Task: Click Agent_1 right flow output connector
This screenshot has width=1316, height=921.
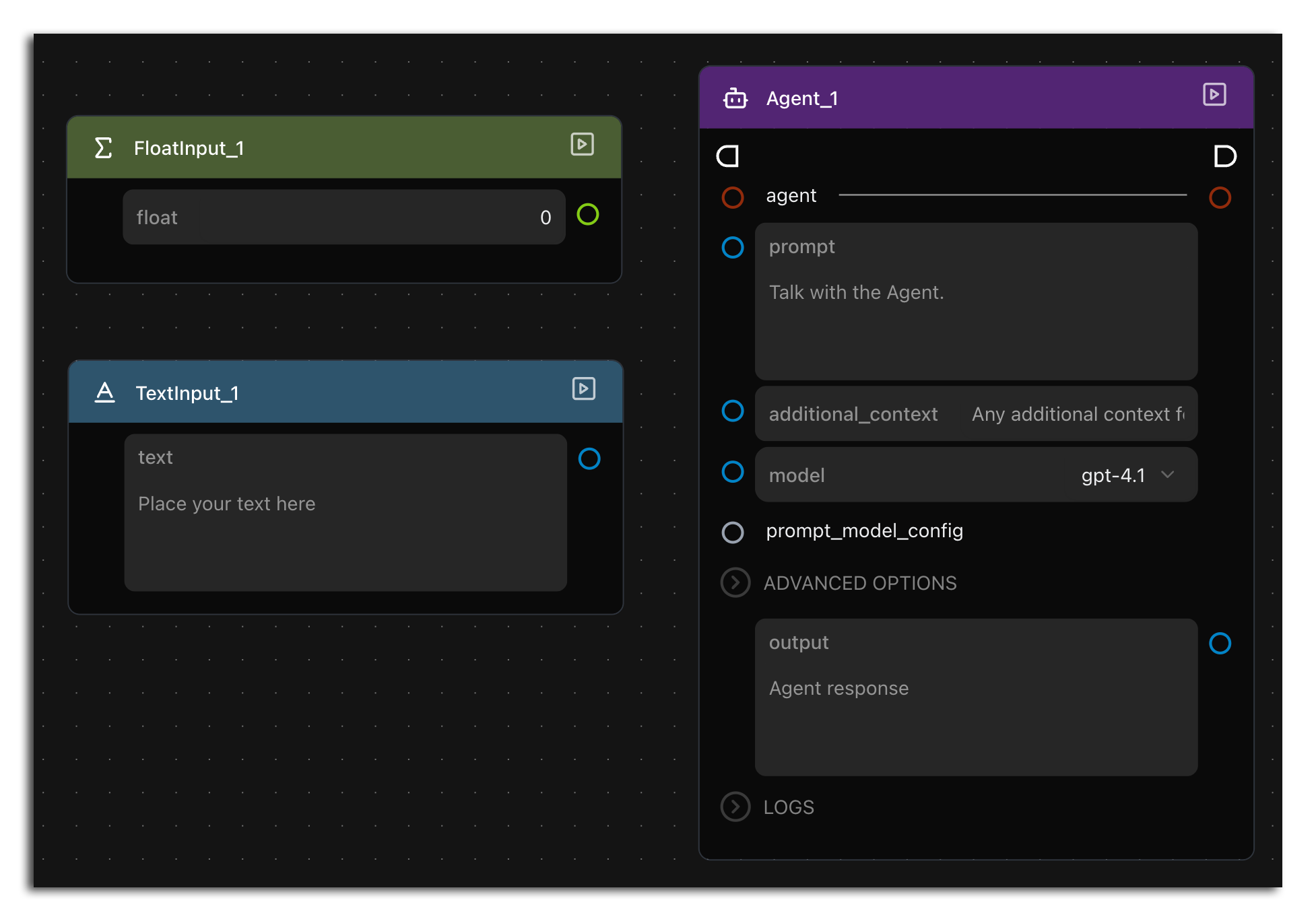Action: click(1224, 156)
